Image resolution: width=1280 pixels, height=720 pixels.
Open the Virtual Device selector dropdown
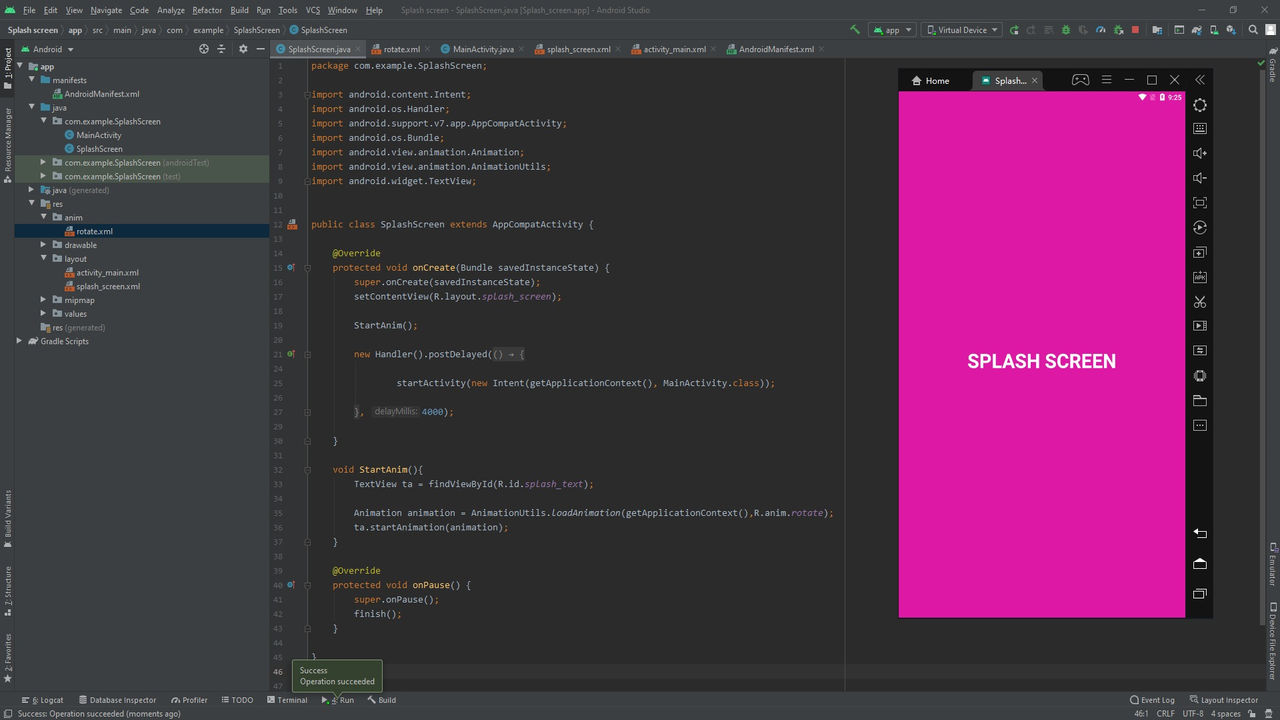[x=960, y=30]
